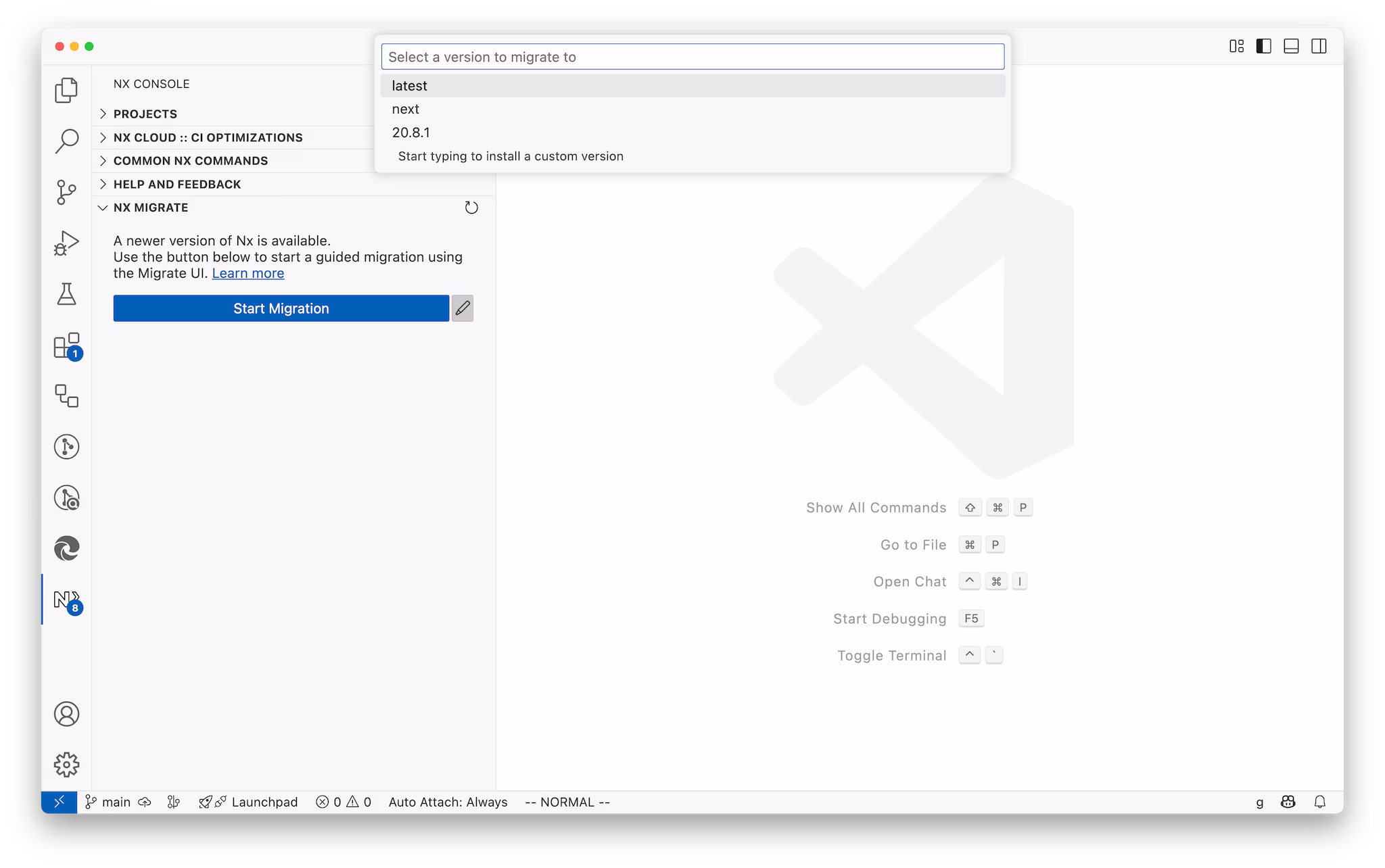
Task: Open the Run and Debug panel
Action: tap(66, 243)
